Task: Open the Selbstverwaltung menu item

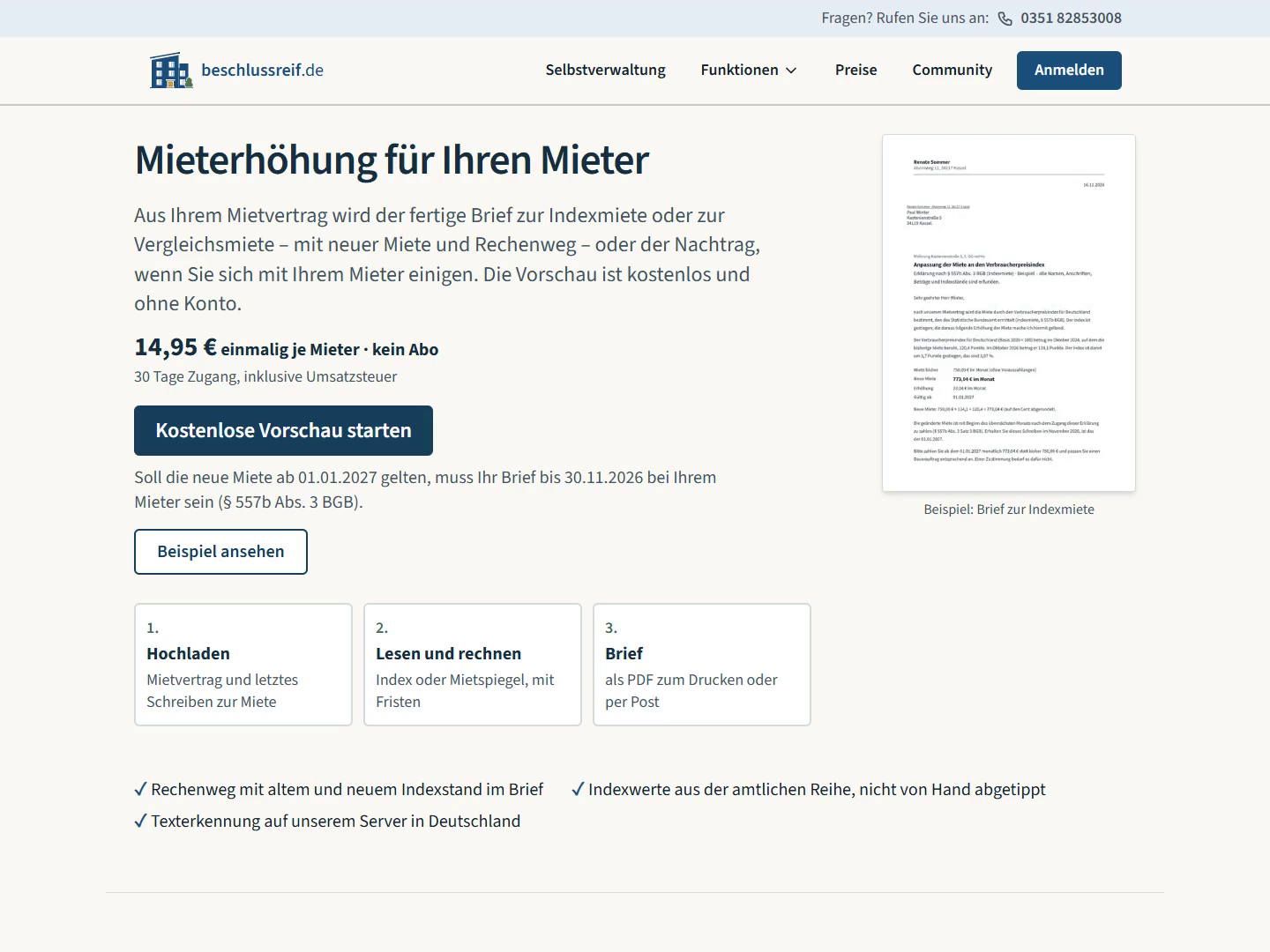Action: (605, 70)
